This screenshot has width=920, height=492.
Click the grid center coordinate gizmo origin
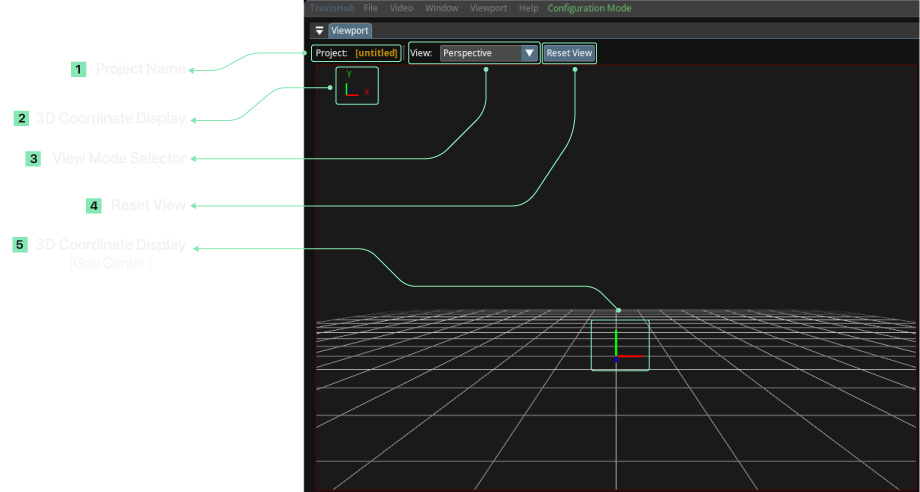coord(617,356)
